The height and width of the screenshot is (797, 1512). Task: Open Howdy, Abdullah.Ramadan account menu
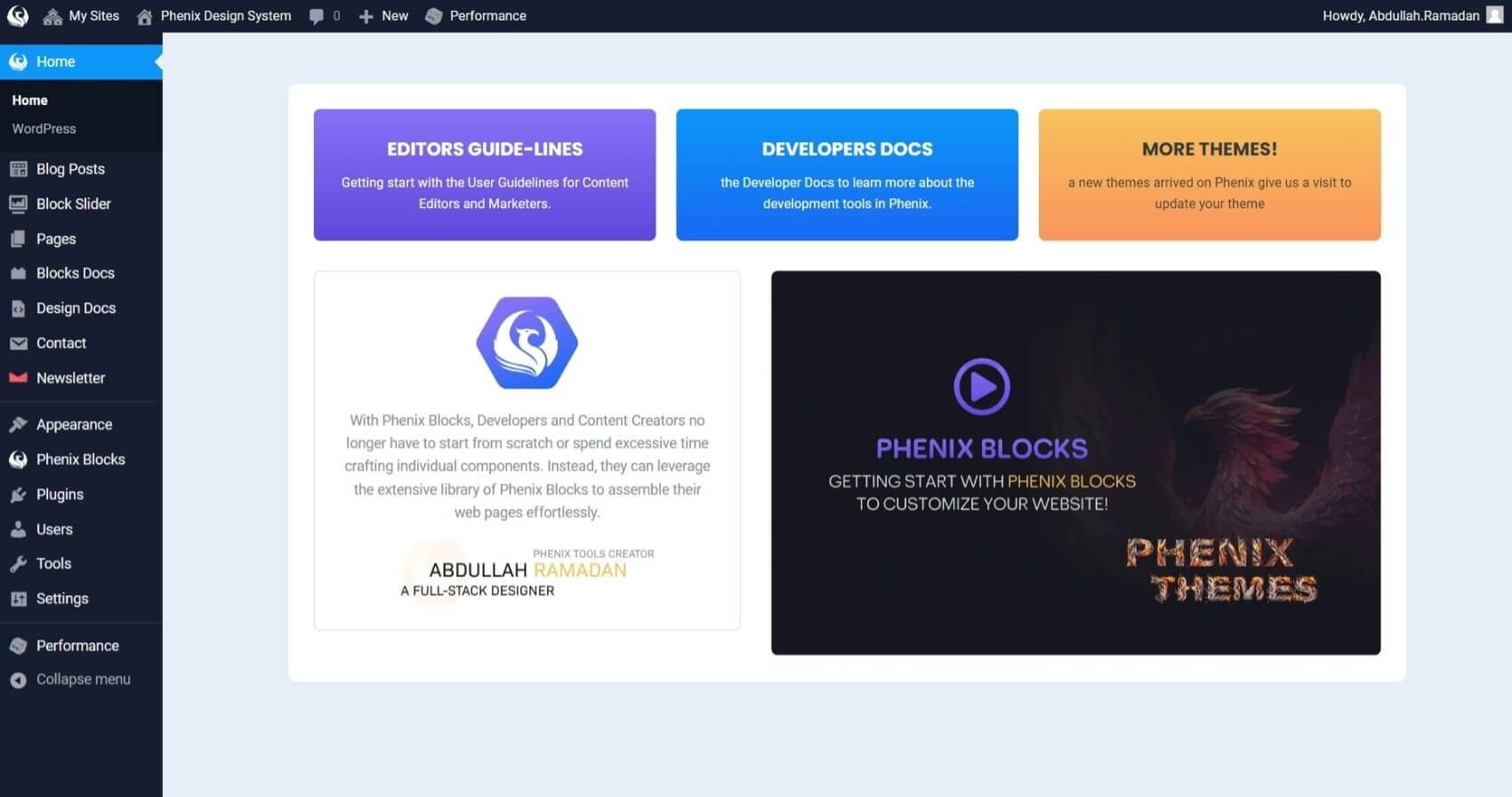[x=1412, y=16]
